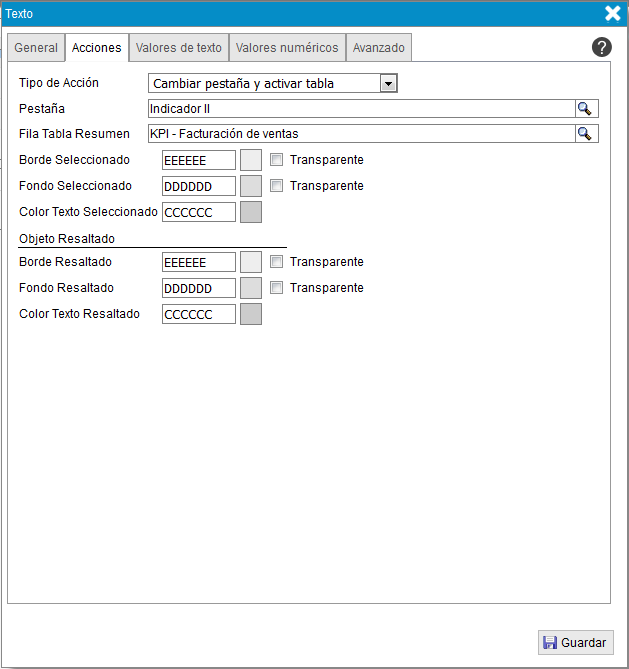Open the help question mark icon
629x669 pixels.
[x=601, y=47]
